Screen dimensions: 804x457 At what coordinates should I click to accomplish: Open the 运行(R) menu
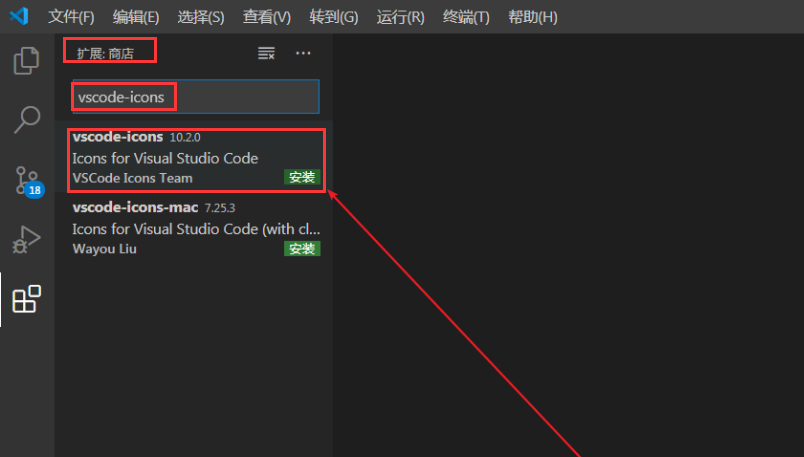pos(400,17)
